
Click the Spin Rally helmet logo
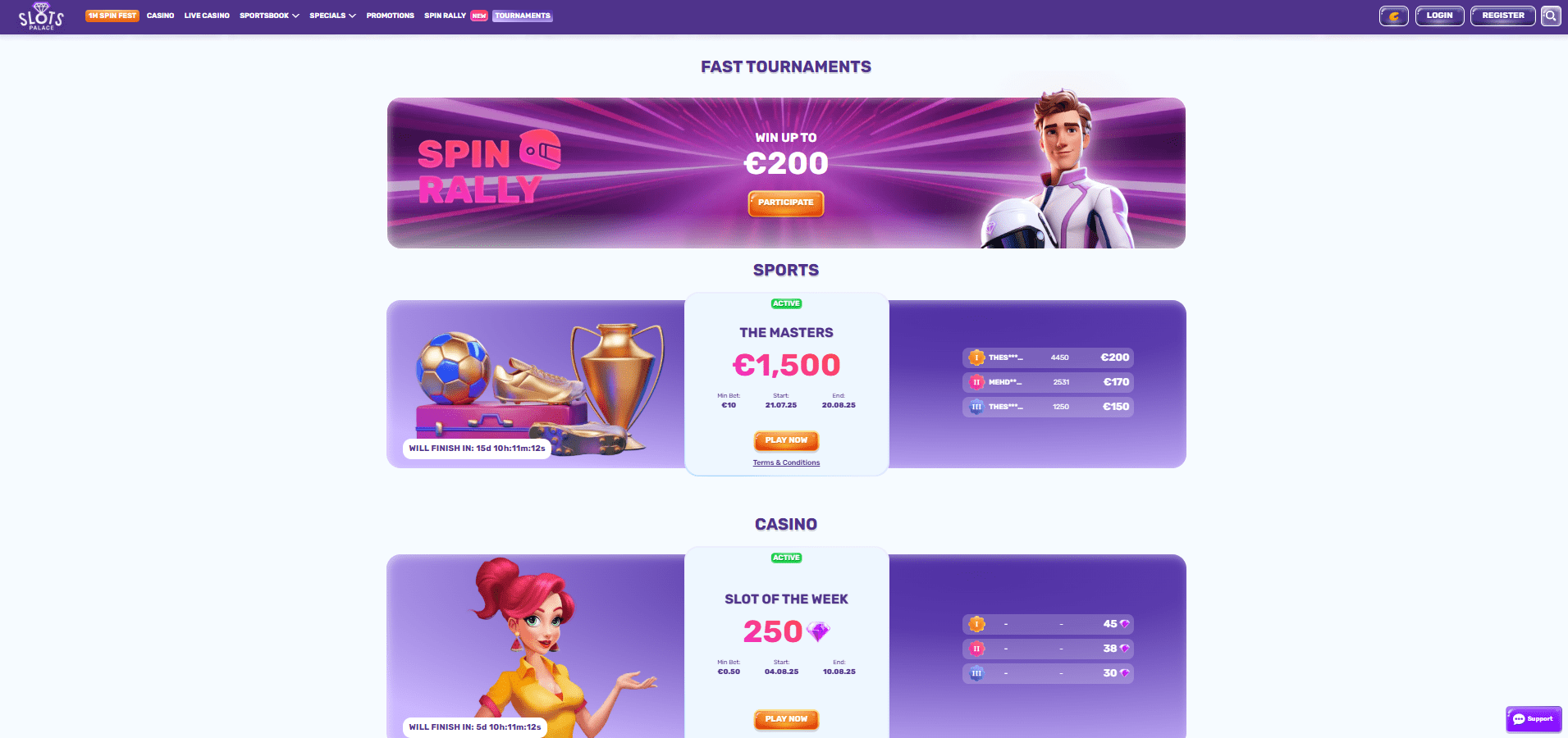click(x=540, y=150)
